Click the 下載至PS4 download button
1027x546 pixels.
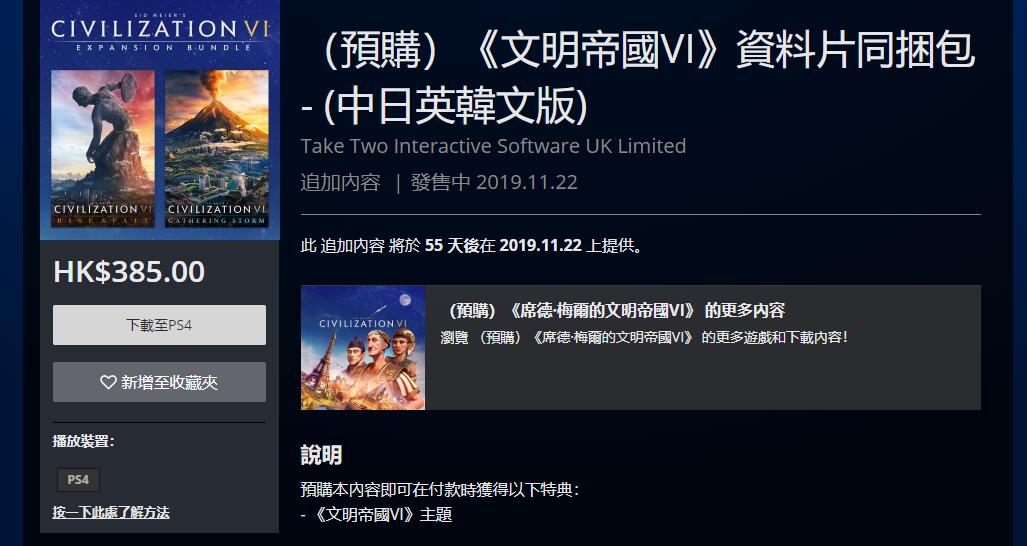pyautogui.click(x=159, y=325)
